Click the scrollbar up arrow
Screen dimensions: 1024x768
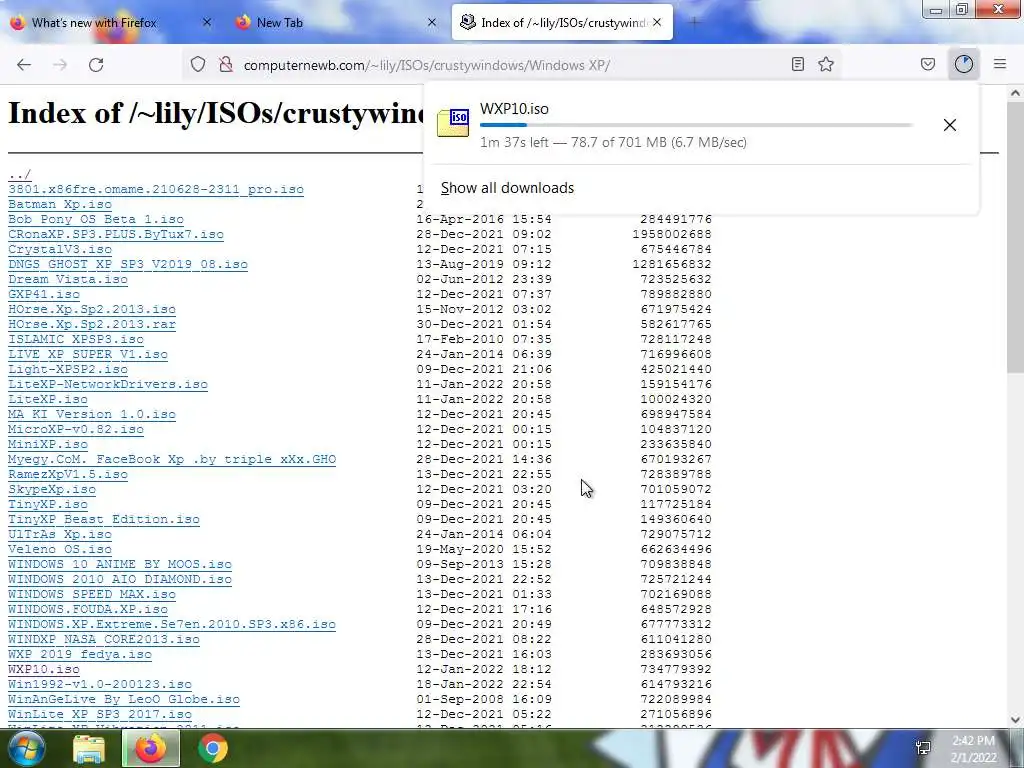(x=1015, y=93)
